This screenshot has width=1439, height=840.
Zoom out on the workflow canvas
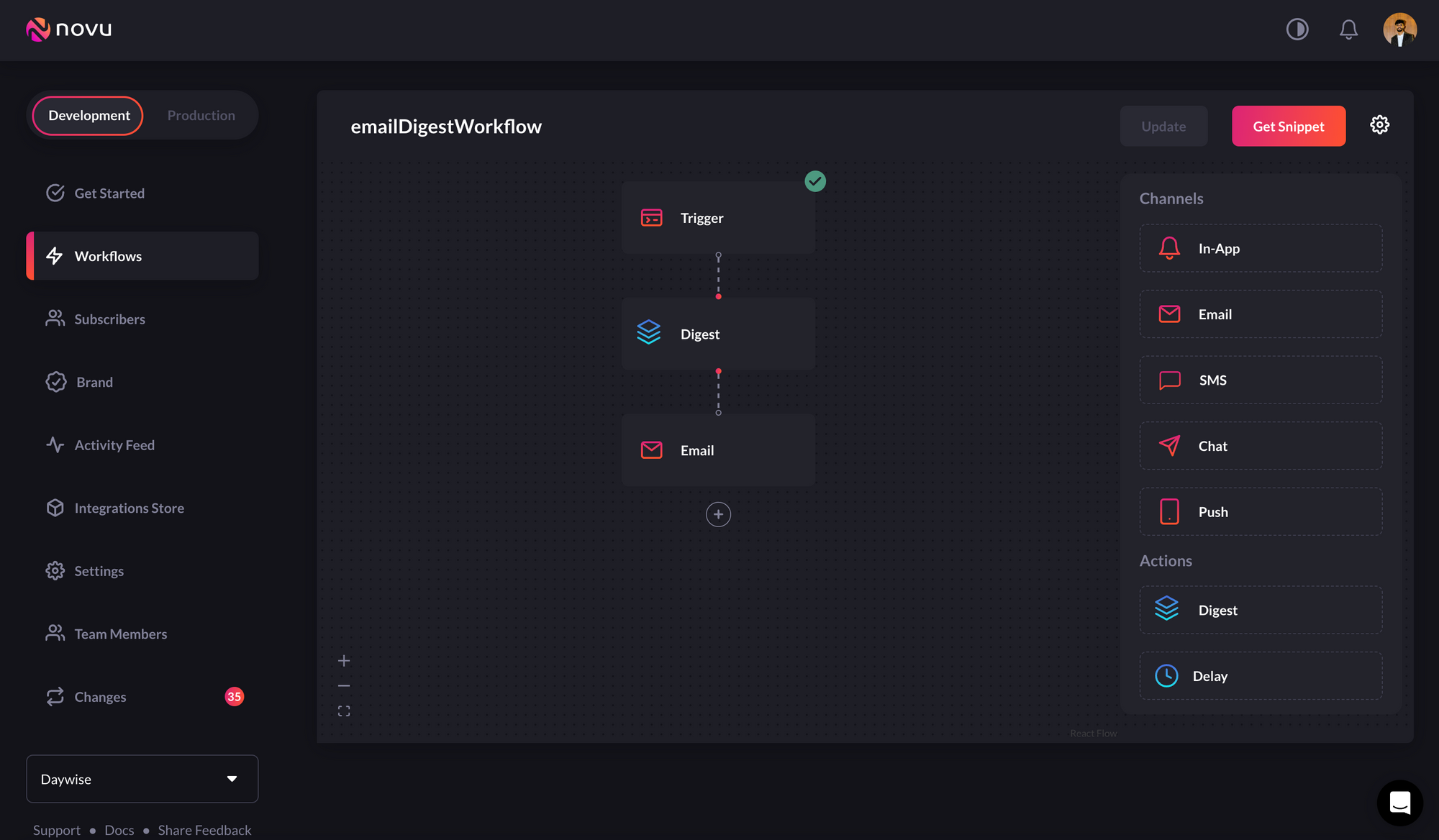[344, 686]
